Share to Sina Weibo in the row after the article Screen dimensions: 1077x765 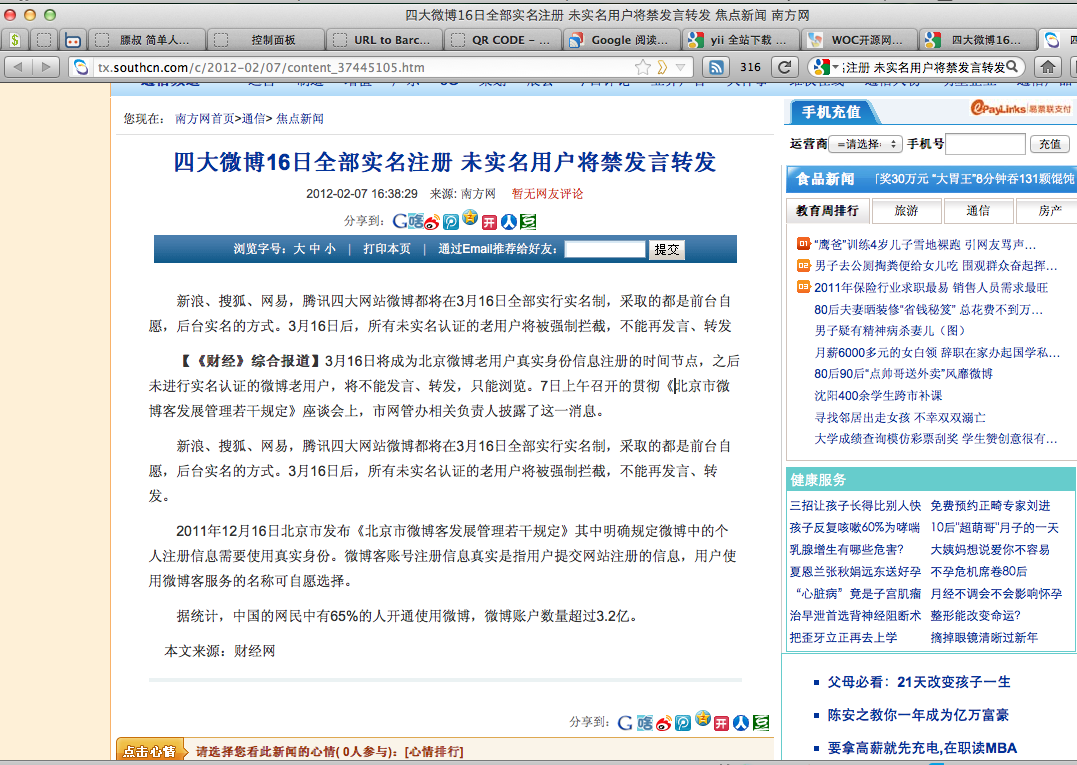pyautogui.click(x=664, y=723)
